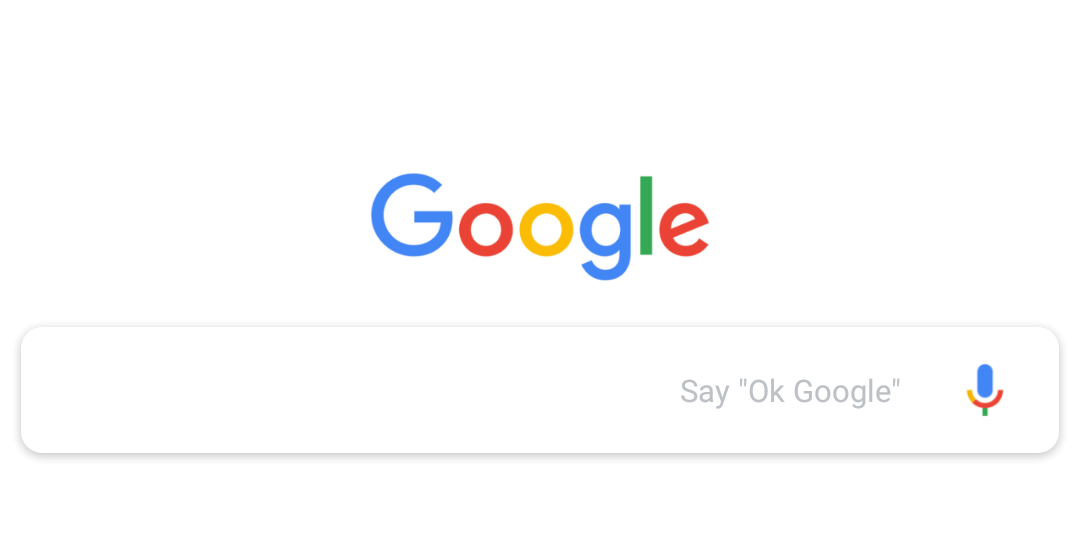Click the "Ok" word in search hint

(x=768, y=391)
